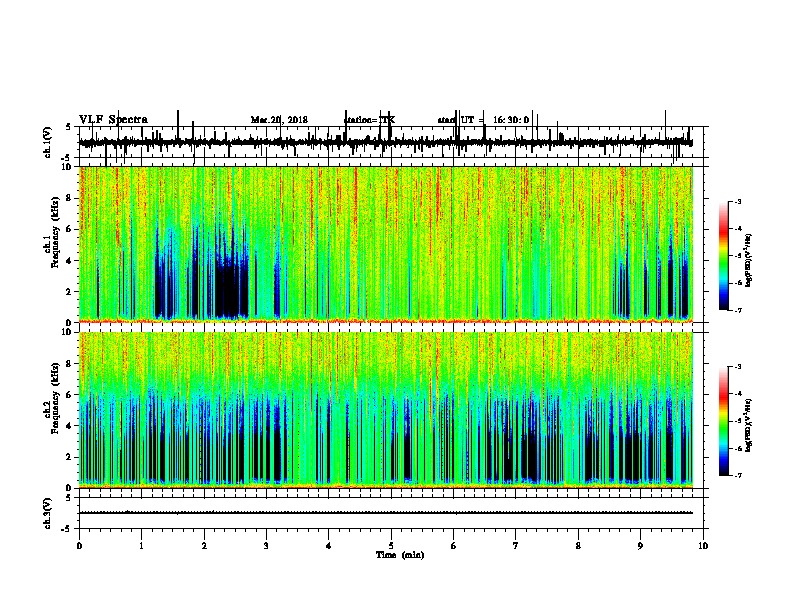Click the "9" tick on time axis

pyautogui.click(x=640, y=546)
